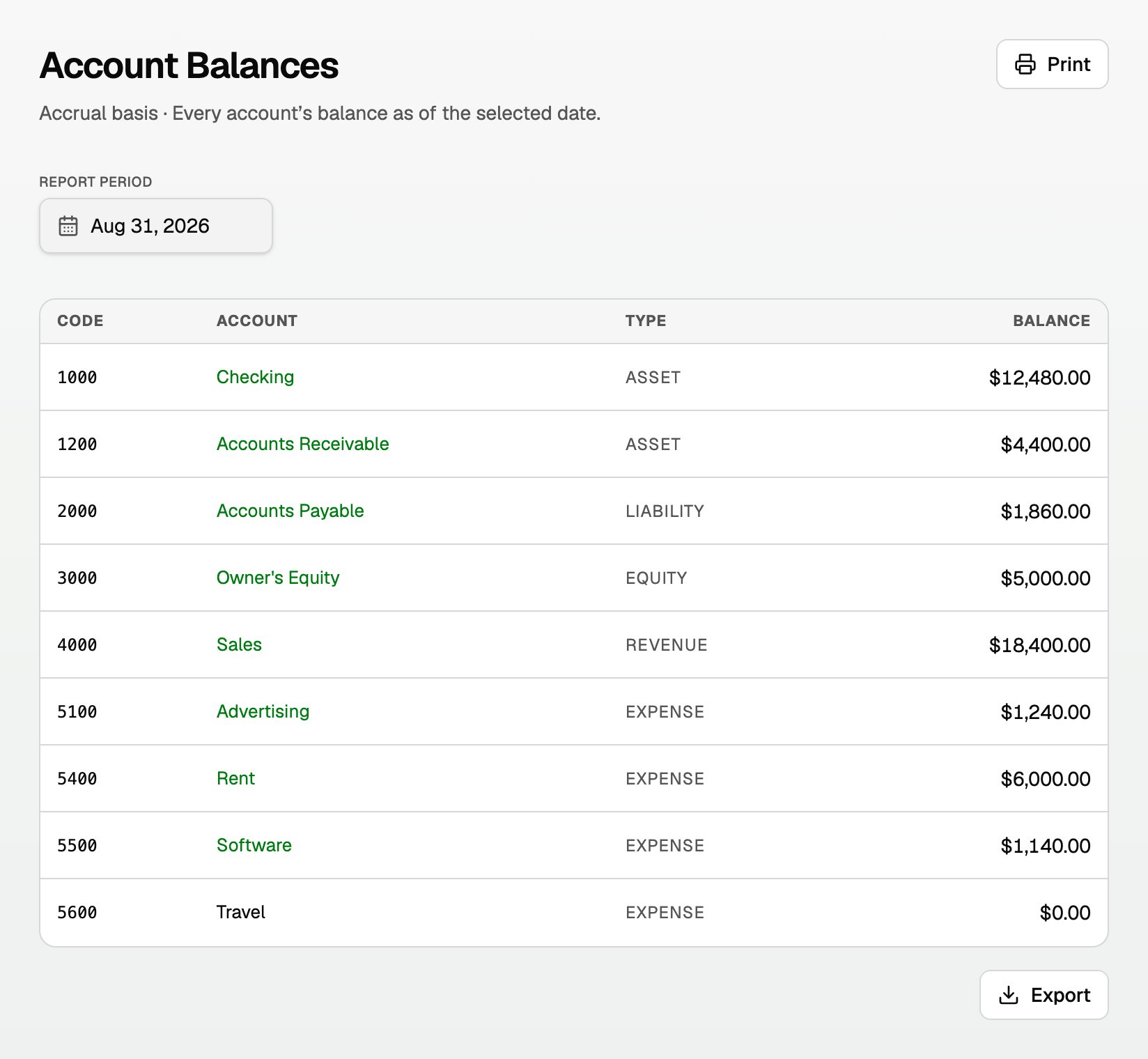Image resolution: width=1148 pixels, height=1059 pixels.
Task: Open the Advertising account link
Action: coord(263,711)
